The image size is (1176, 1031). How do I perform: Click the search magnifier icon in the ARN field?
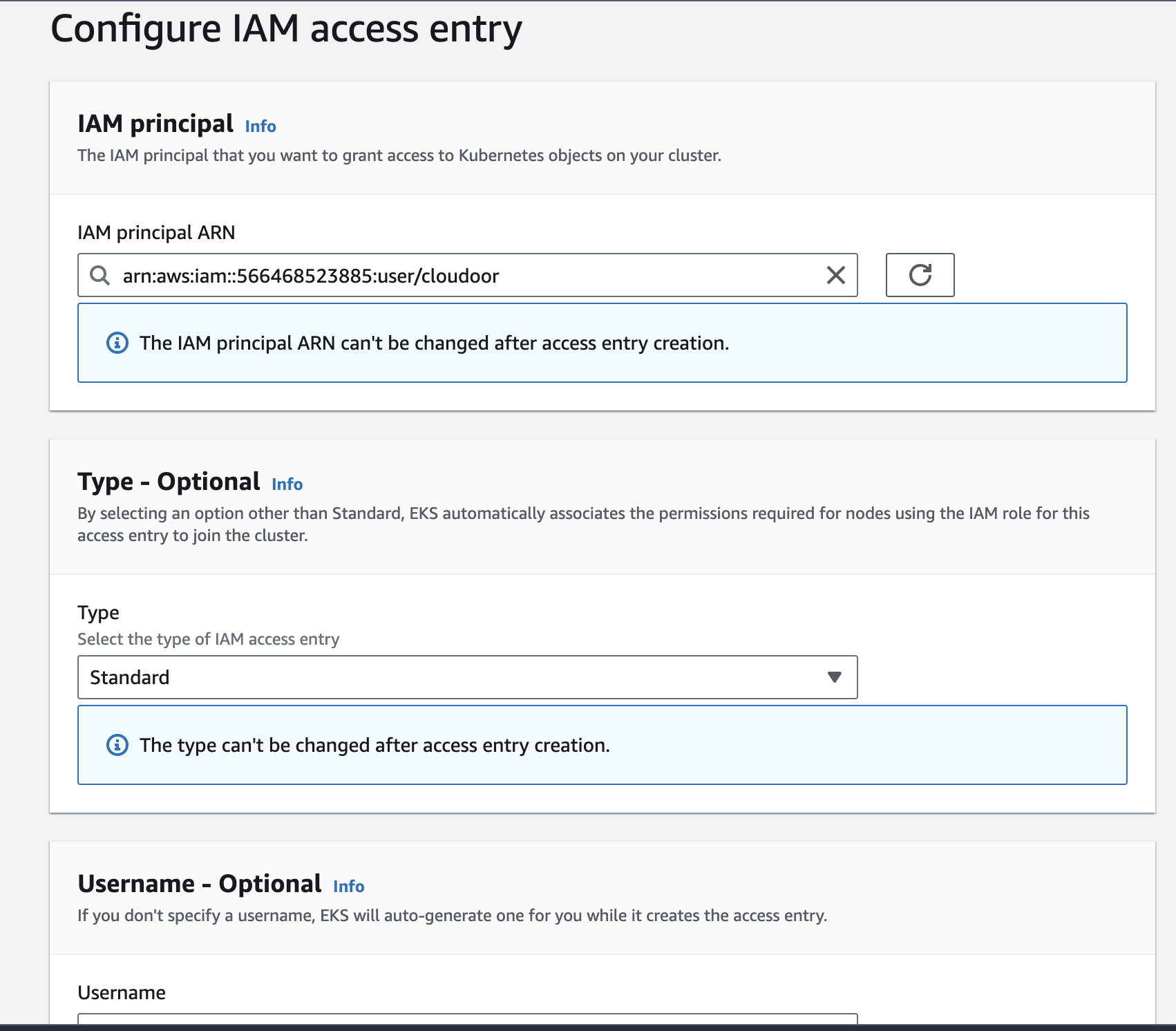(100, 275)
